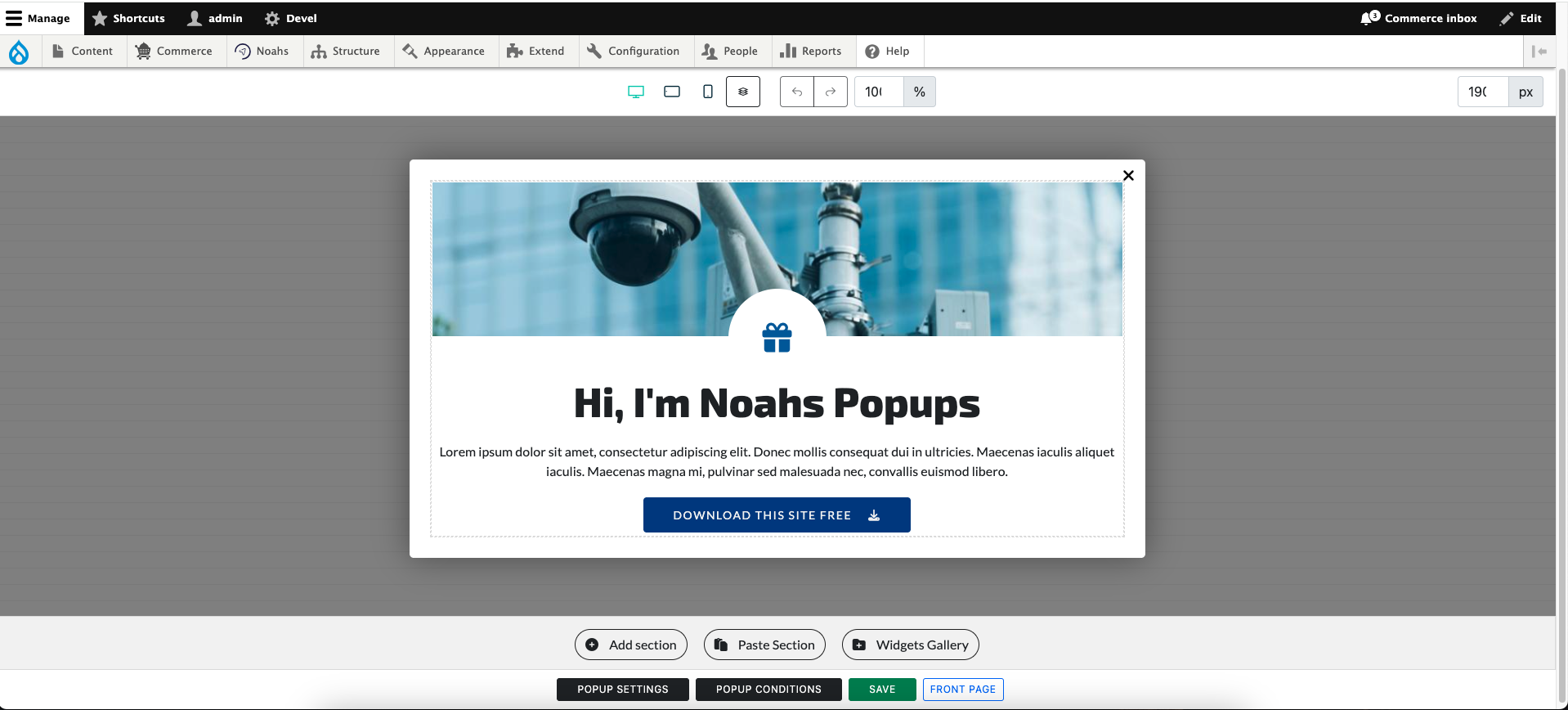The width and height of the screenshot is (1568, 710).
Task: Open Shortcuts tab
Action: [128, 18]
